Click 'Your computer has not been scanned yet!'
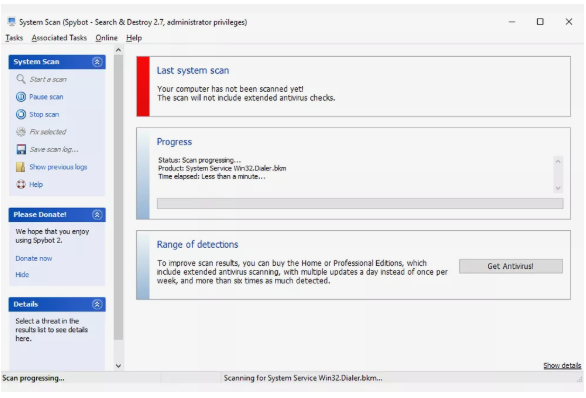 [x=230, y=89]
